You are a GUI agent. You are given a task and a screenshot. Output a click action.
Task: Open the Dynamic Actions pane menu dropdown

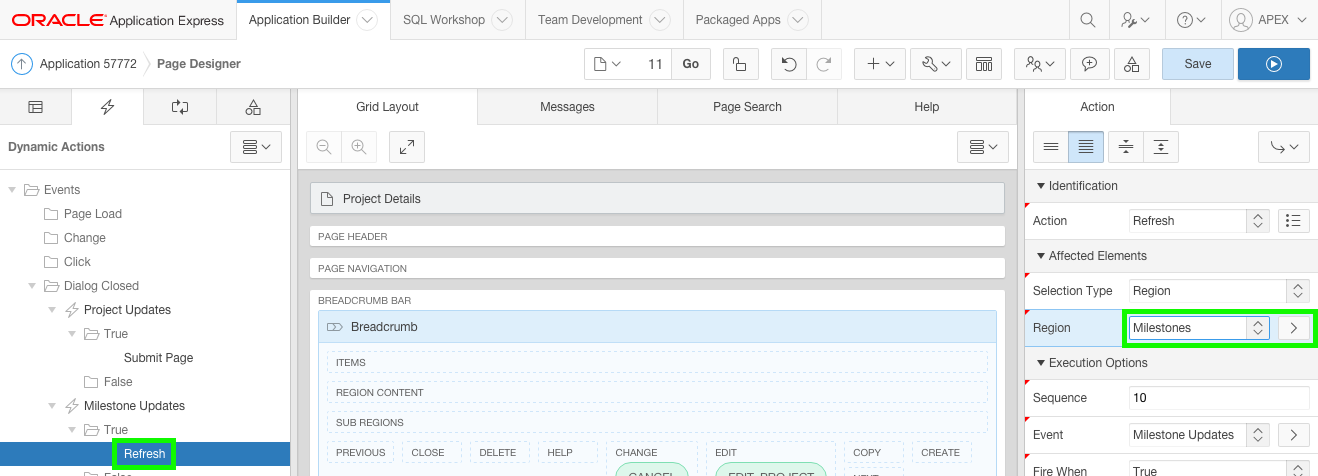pos(256,147)
